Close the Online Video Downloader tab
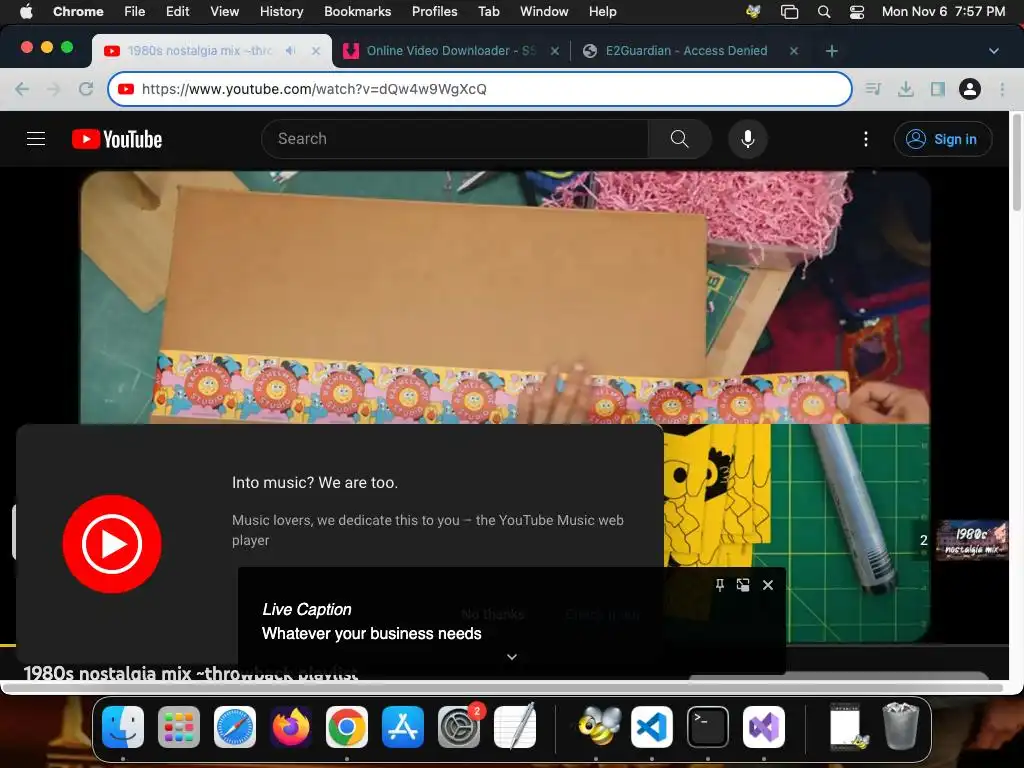The width and height of the screenshot is (1024, 768). 554,50
